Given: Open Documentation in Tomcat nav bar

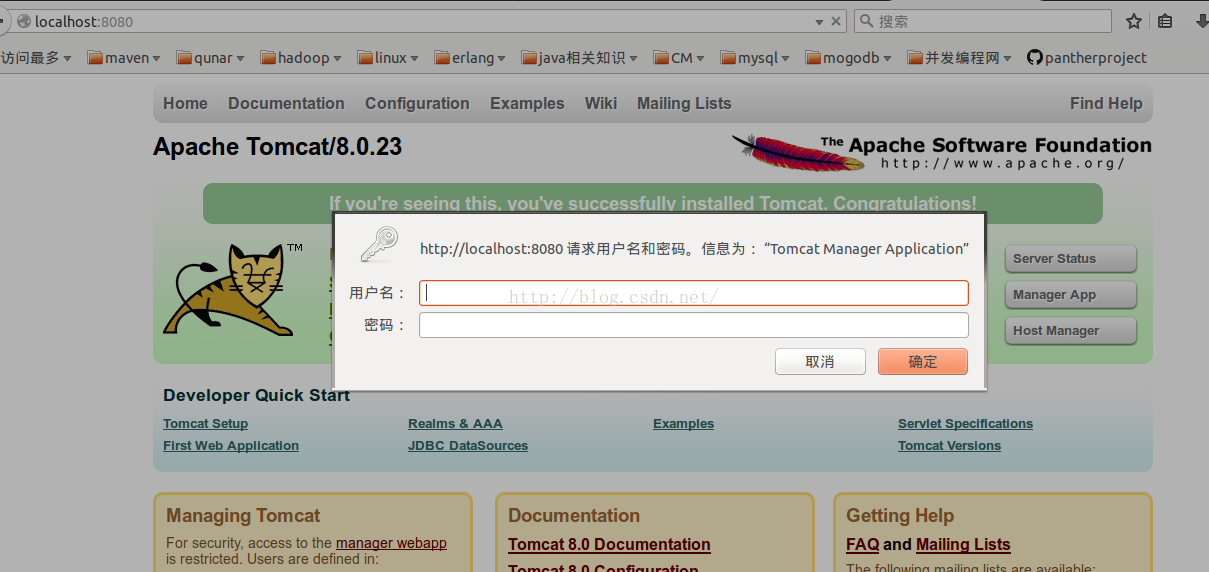Looking at the screenshot, I should click(286, 104).
